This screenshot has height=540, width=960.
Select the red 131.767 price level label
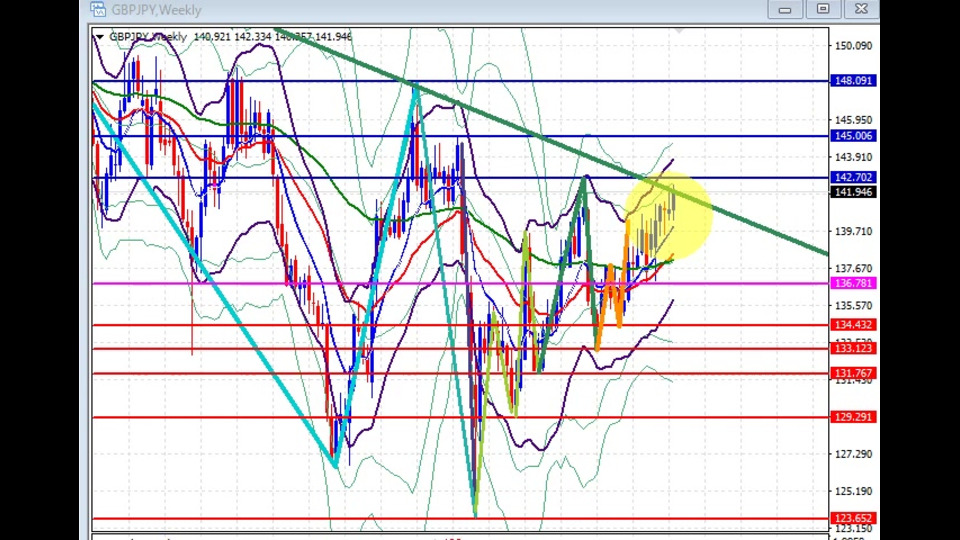click(853, 373)
